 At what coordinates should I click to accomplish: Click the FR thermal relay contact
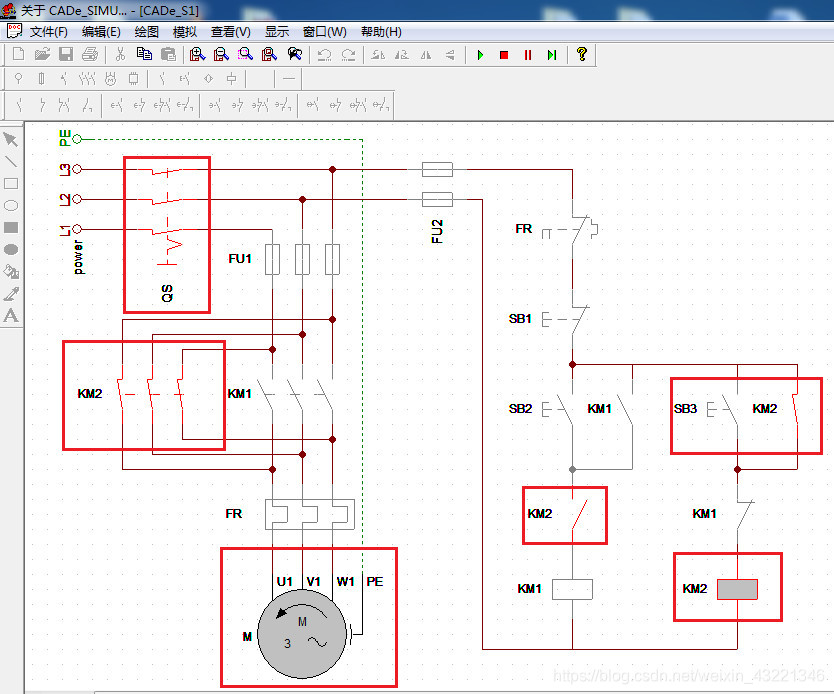[x=570, y=230]
